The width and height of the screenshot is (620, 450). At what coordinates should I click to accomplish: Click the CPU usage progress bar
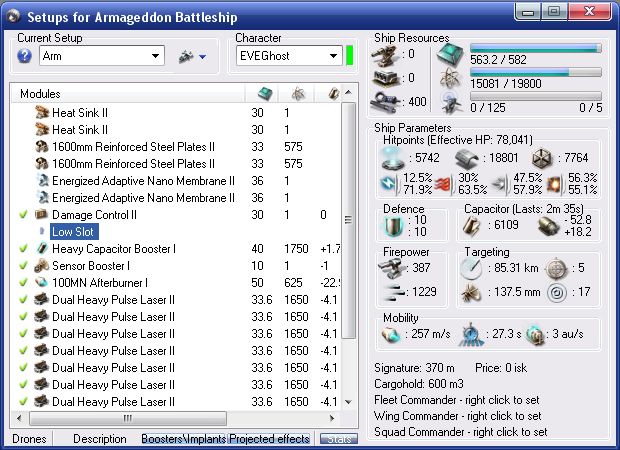tap(536, 48)
